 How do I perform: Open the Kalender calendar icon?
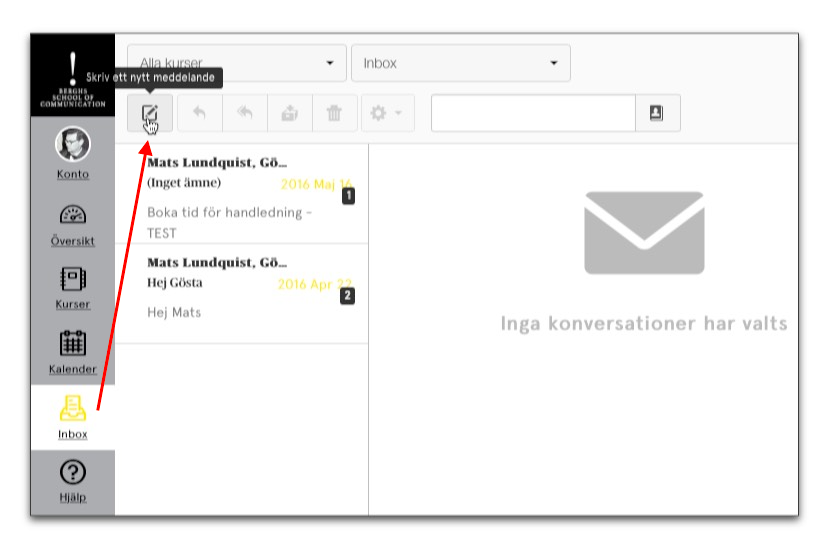(73, 343)
